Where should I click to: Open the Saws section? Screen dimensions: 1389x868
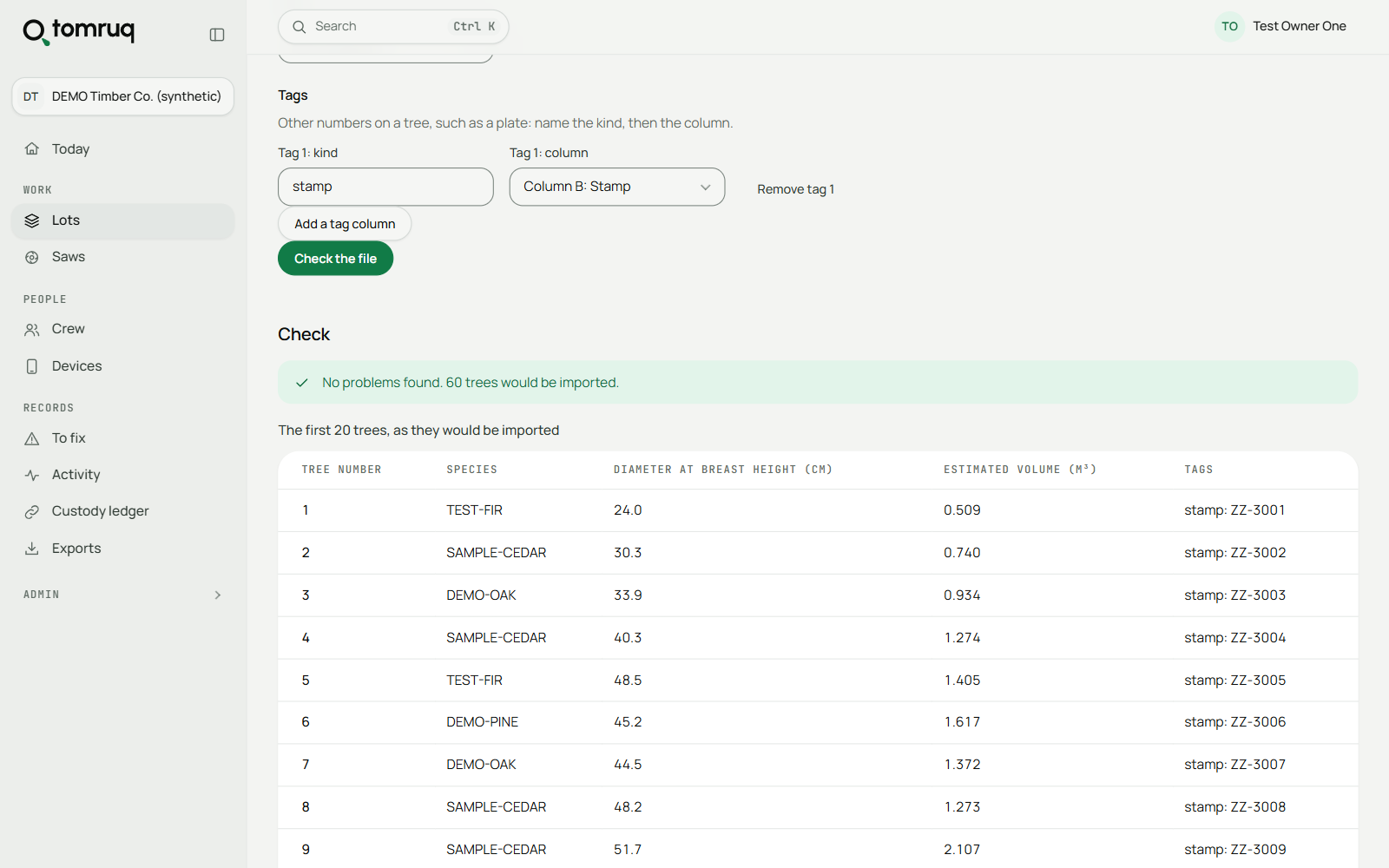[x=122, y=257]
